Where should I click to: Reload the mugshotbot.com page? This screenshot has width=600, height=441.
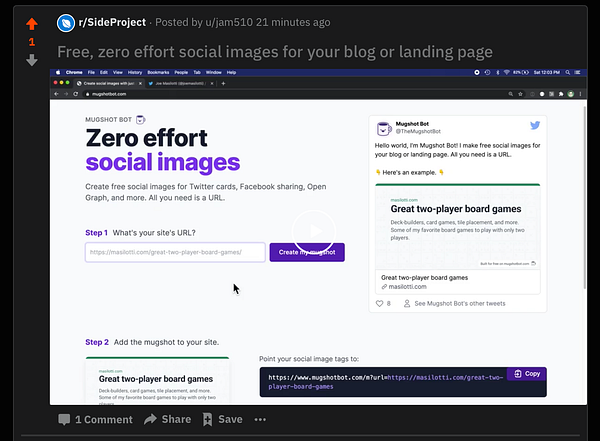pos(76,94)
